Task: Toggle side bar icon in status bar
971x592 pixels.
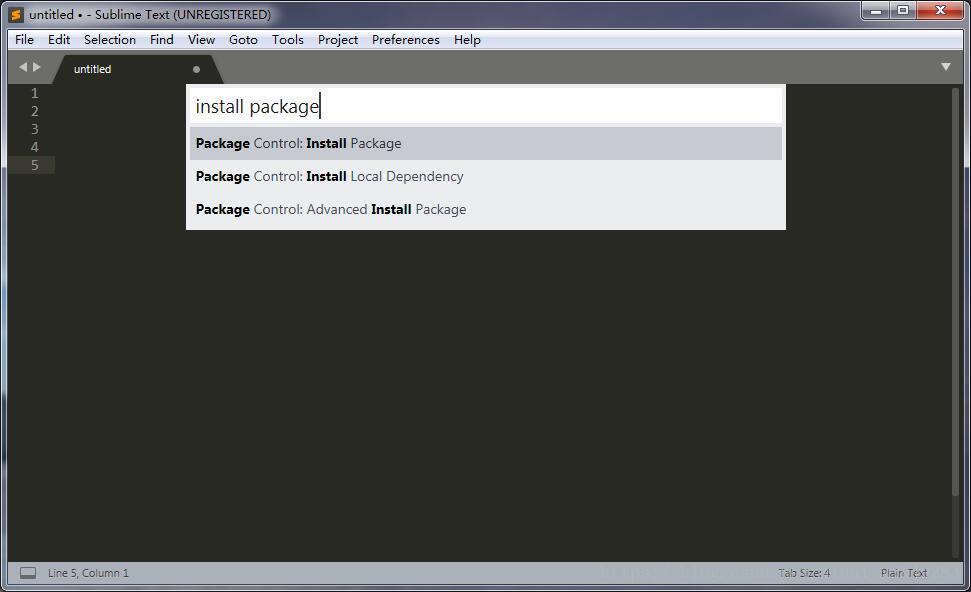Action: click(28, 573)
